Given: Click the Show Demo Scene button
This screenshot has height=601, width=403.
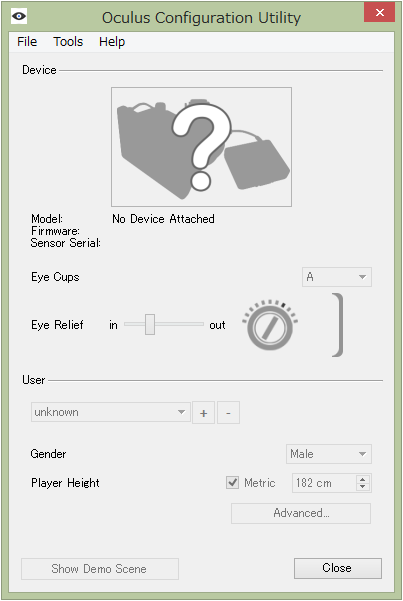Looking at the screenshot, I should point(100,569).
